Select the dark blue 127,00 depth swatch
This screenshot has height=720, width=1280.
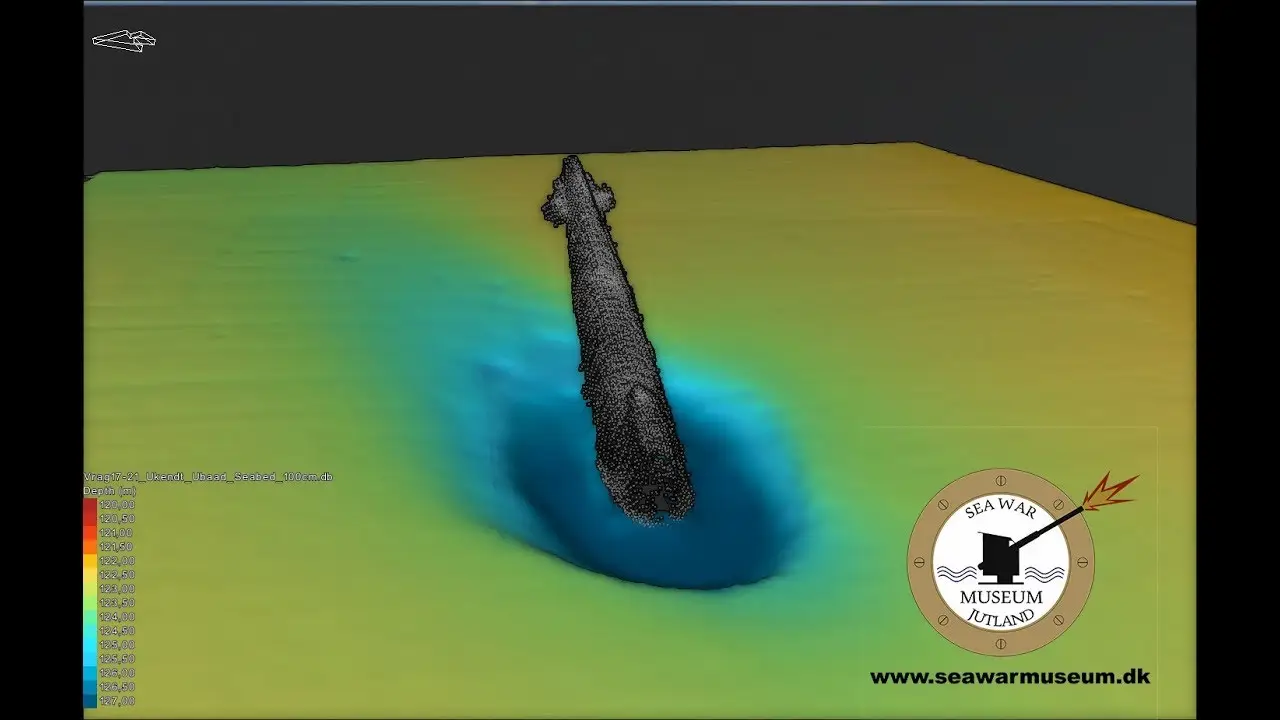pos(90,701)
